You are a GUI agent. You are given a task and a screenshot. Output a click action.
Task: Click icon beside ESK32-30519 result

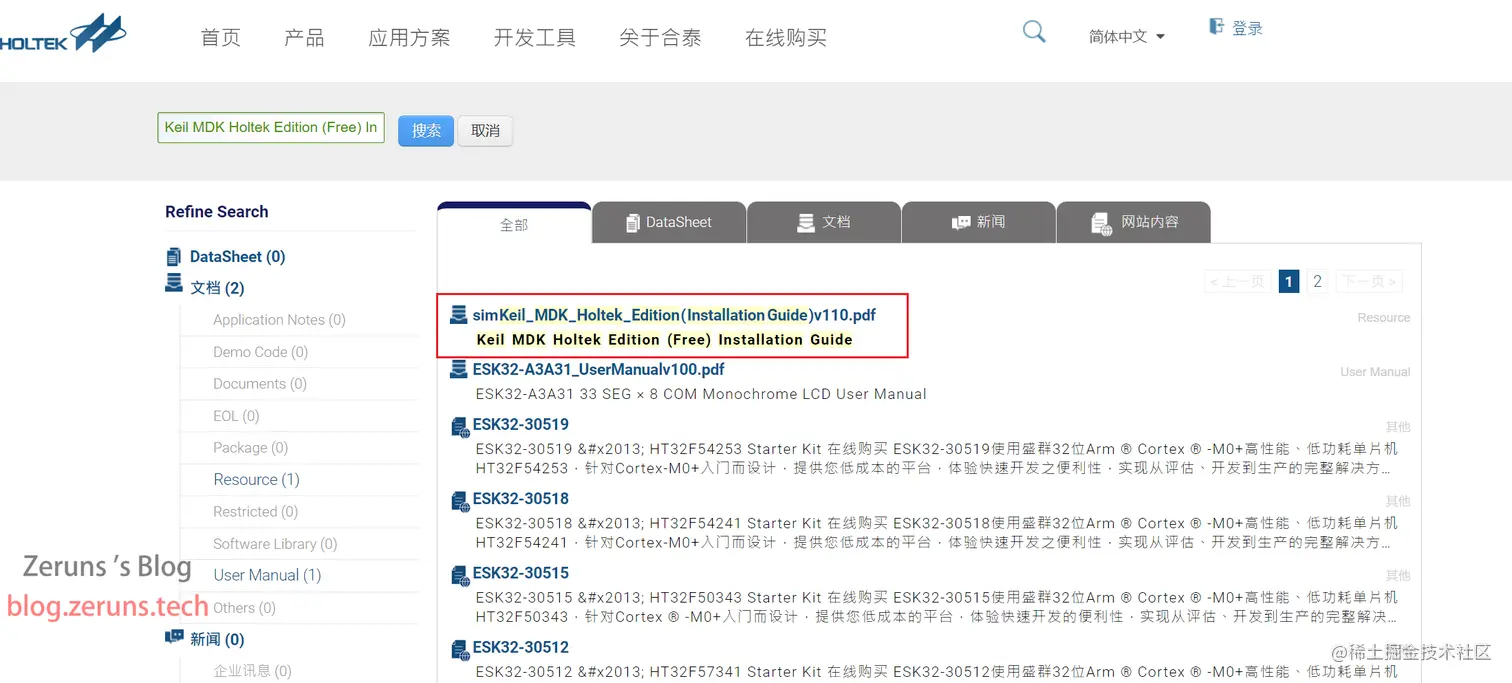click(x=460, y=427)
